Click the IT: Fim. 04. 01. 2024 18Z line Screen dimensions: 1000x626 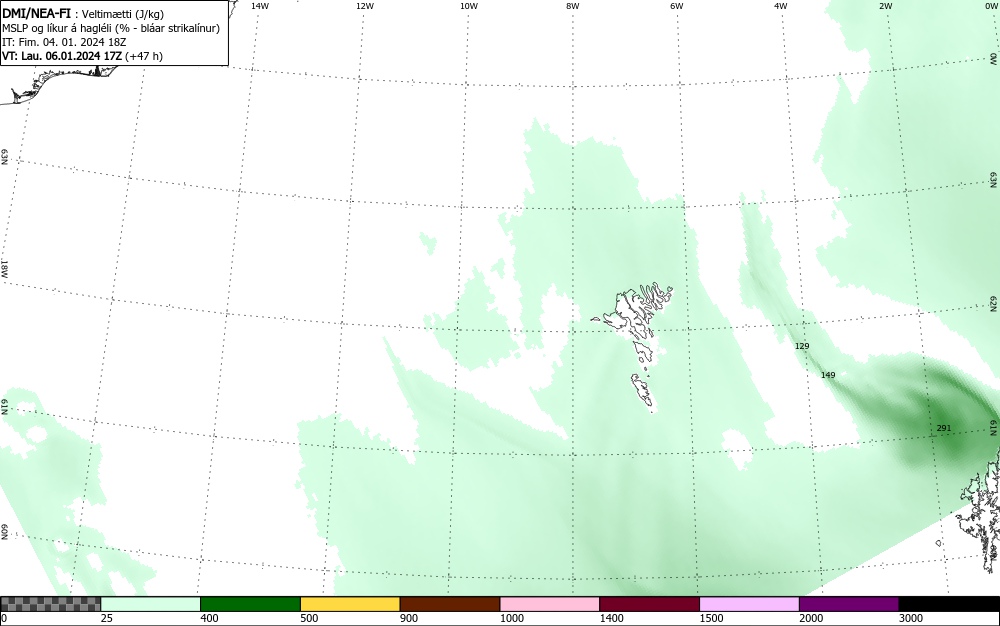point(64,42)
